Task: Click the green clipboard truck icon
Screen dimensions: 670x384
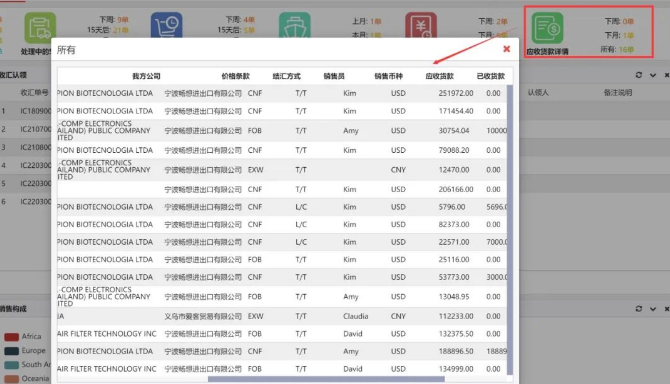Action: click(40, 28)
